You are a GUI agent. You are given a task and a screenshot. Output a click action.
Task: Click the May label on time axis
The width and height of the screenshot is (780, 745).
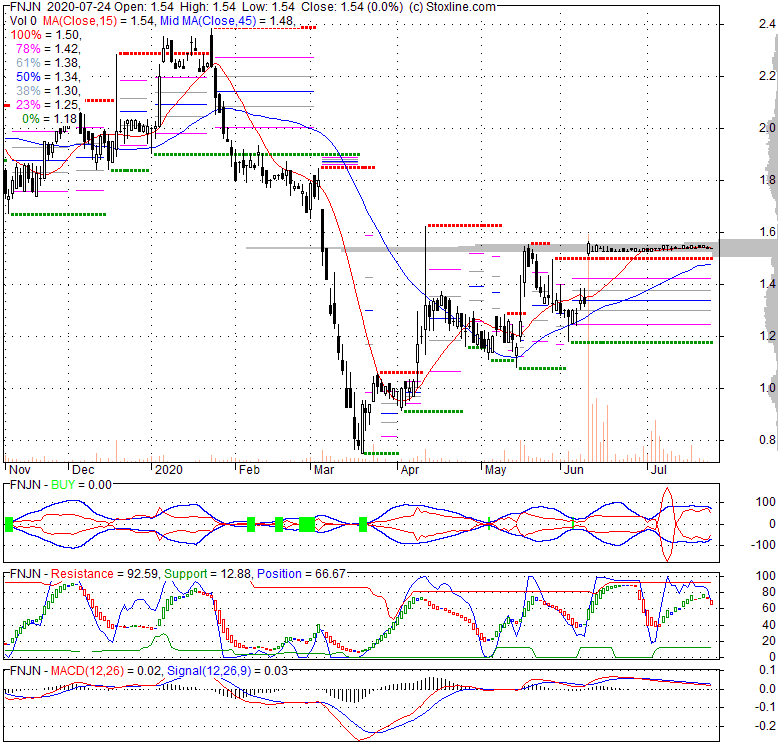coord(495,470)
